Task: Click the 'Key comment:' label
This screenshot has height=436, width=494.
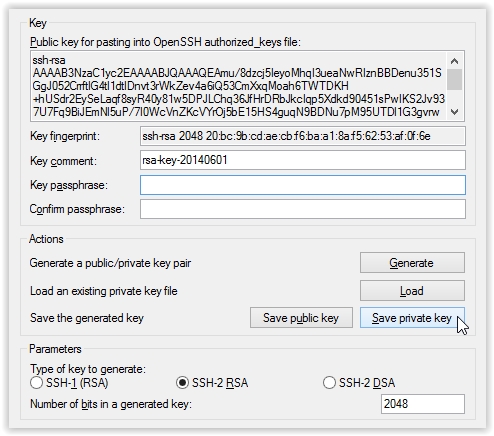Action: click(x=63, y=161)
